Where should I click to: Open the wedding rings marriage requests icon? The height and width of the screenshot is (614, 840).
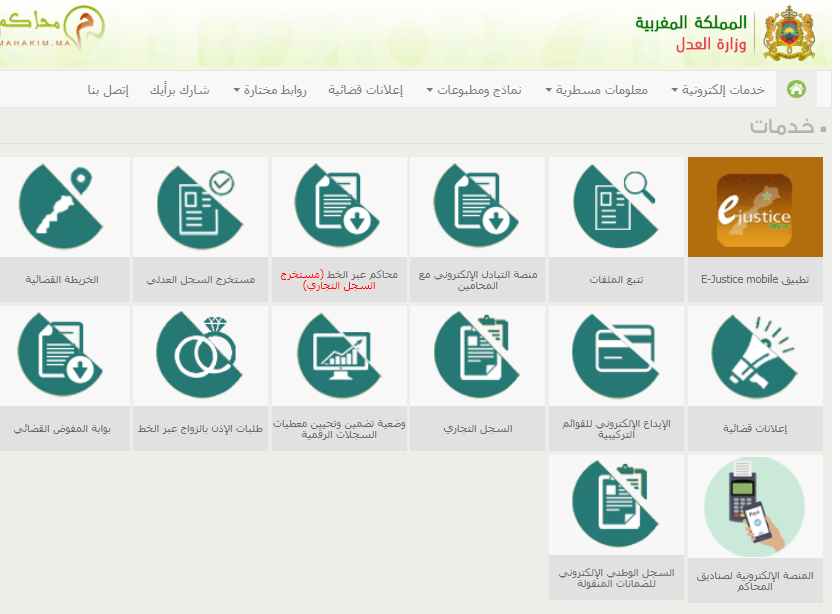pos(199,356)
